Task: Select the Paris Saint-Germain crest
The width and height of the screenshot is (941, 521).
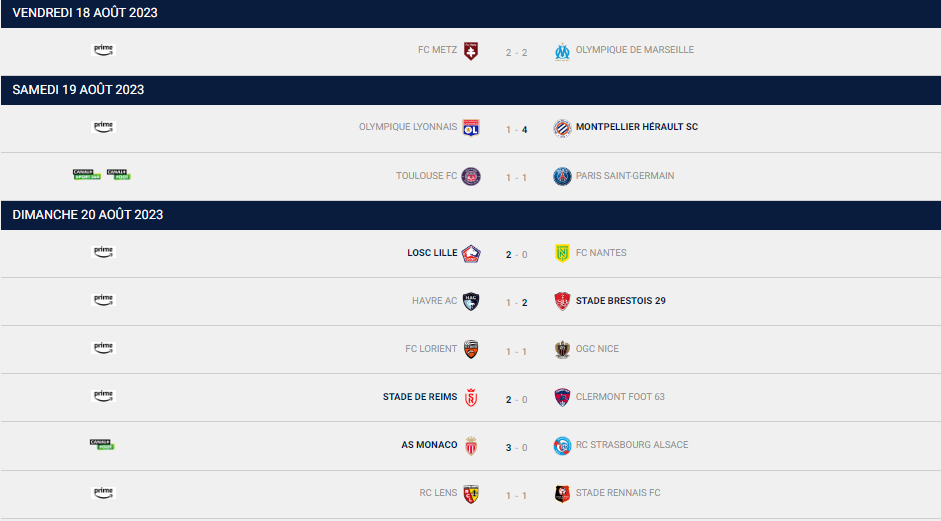Action: click(562, 176)
